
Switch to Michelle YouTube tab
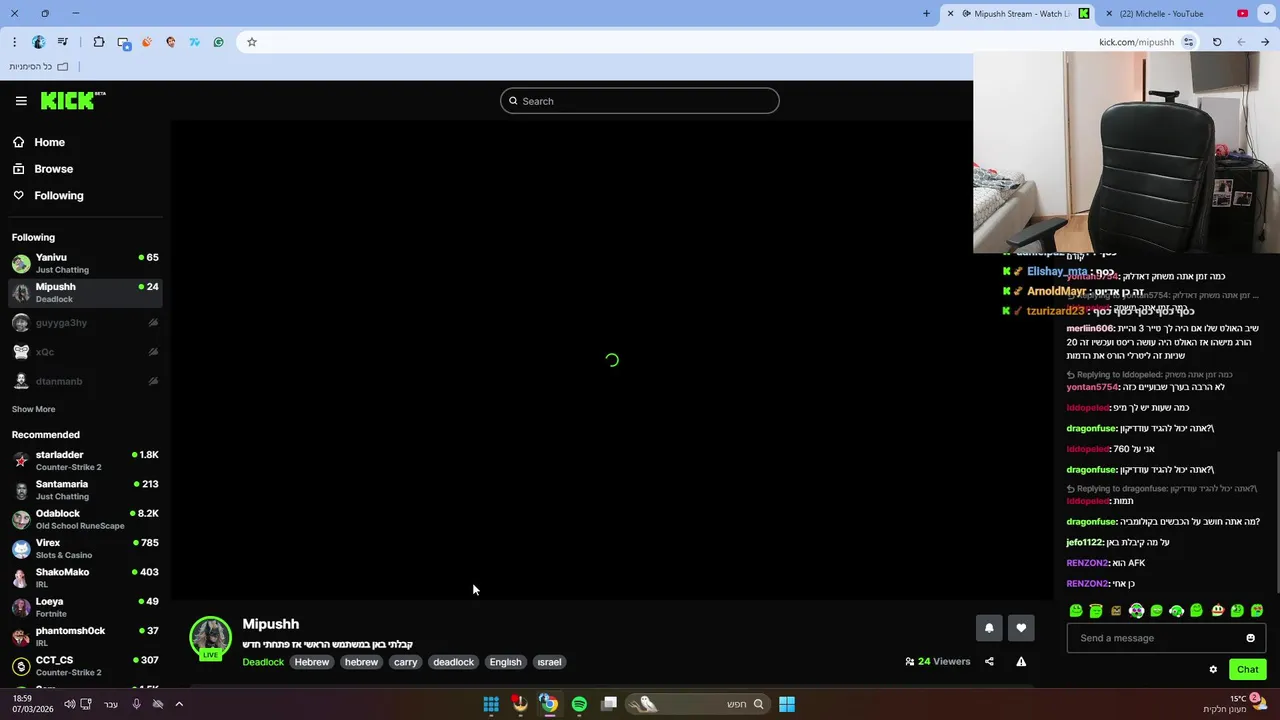1176,14
